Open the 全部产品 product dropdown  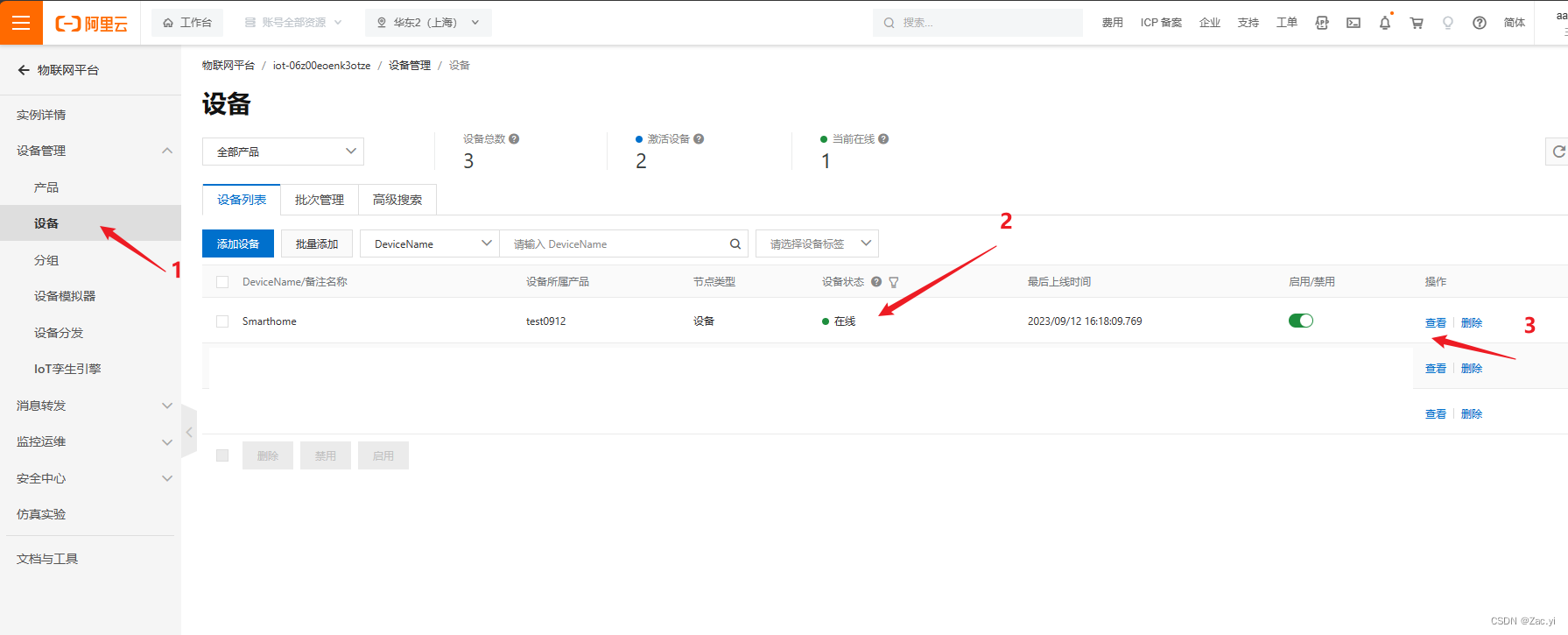click(283, 152)
